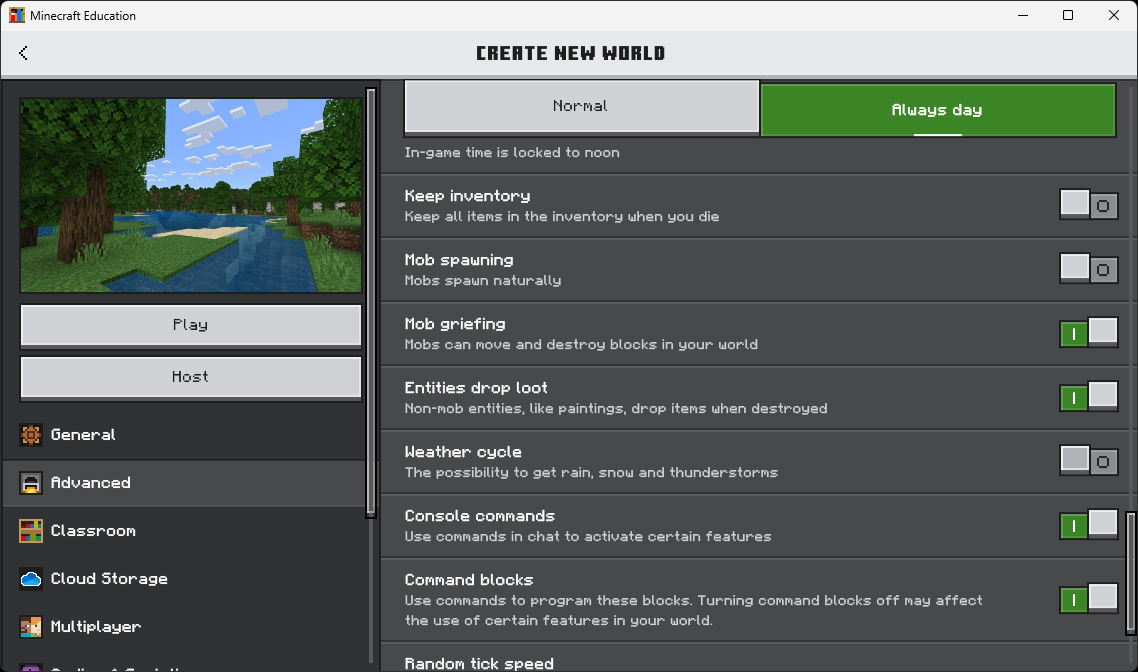Disable Mob griefing switch
This screenshot has width=1138, height=672.
pos(1089,333)
